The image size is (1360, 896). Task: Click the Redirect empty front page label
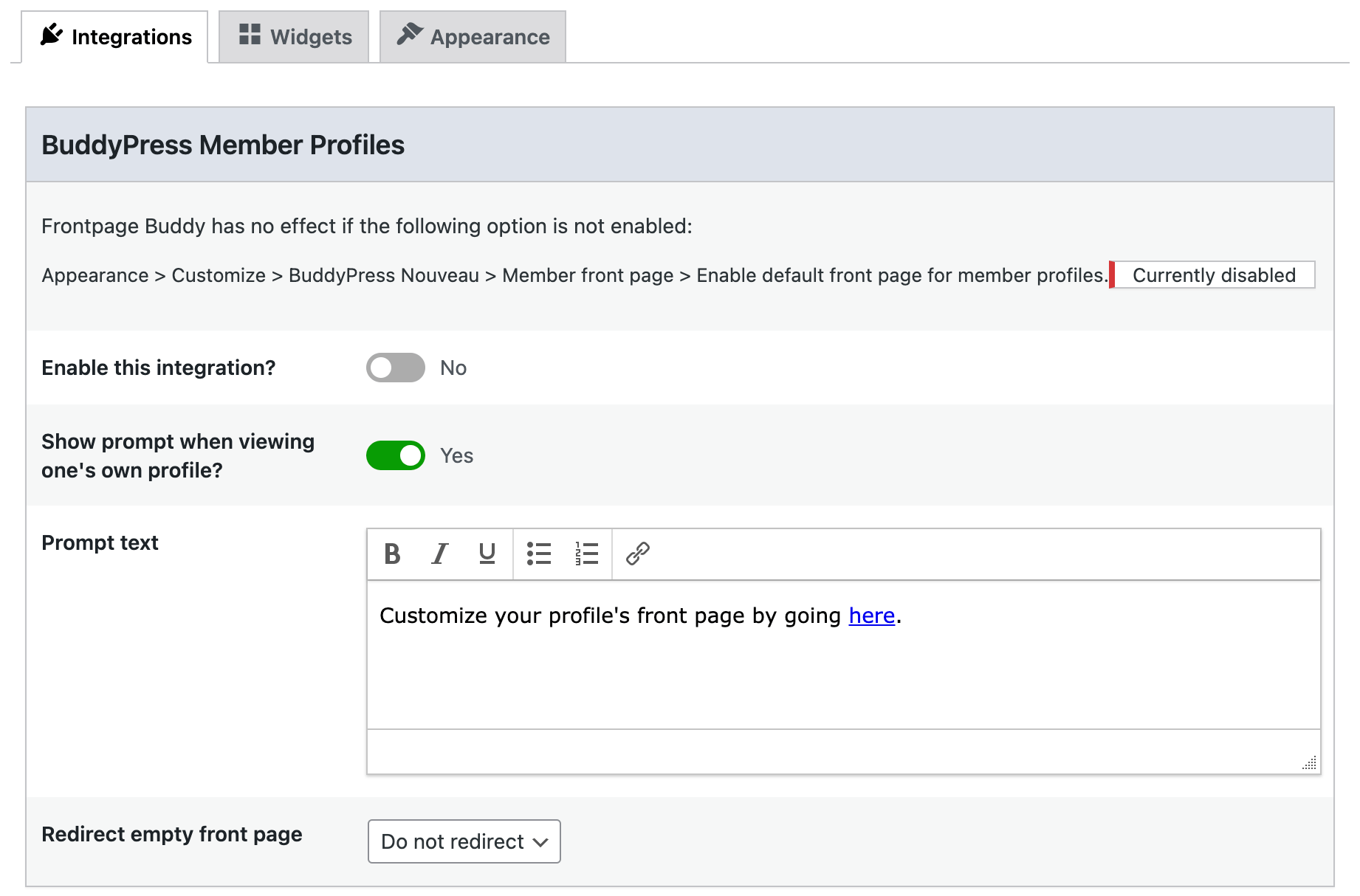(172, 834)
